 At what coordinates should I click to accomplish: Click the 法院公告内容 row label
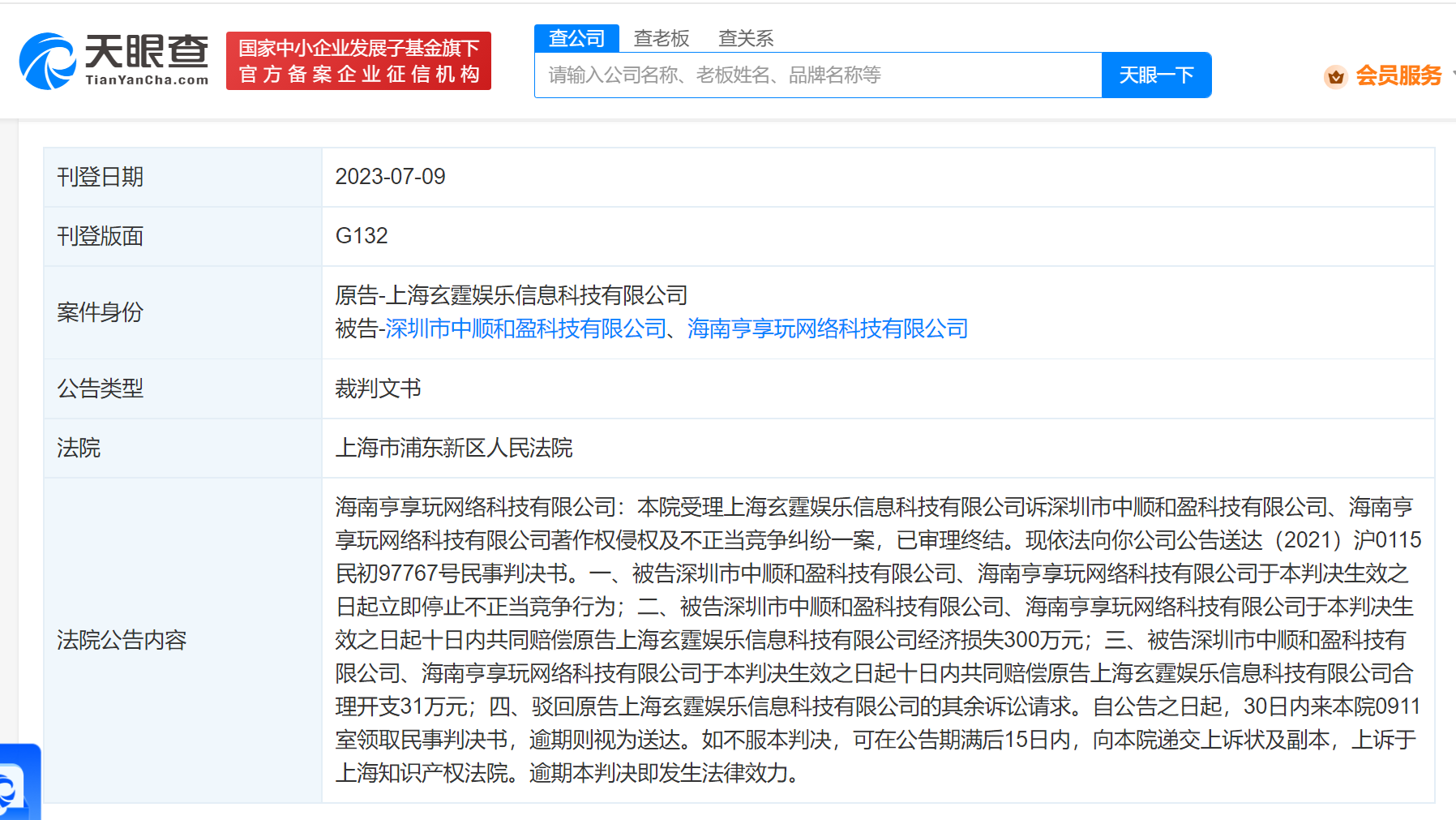(x=122, y=640)
